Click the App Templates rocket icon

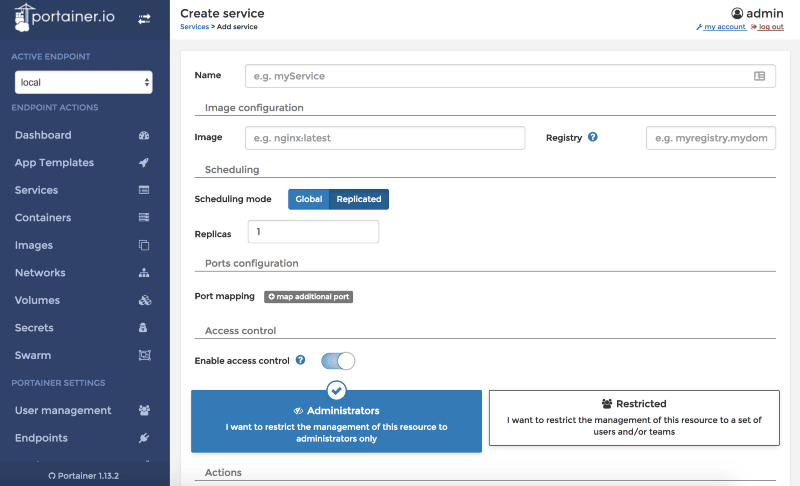point(144,163)
